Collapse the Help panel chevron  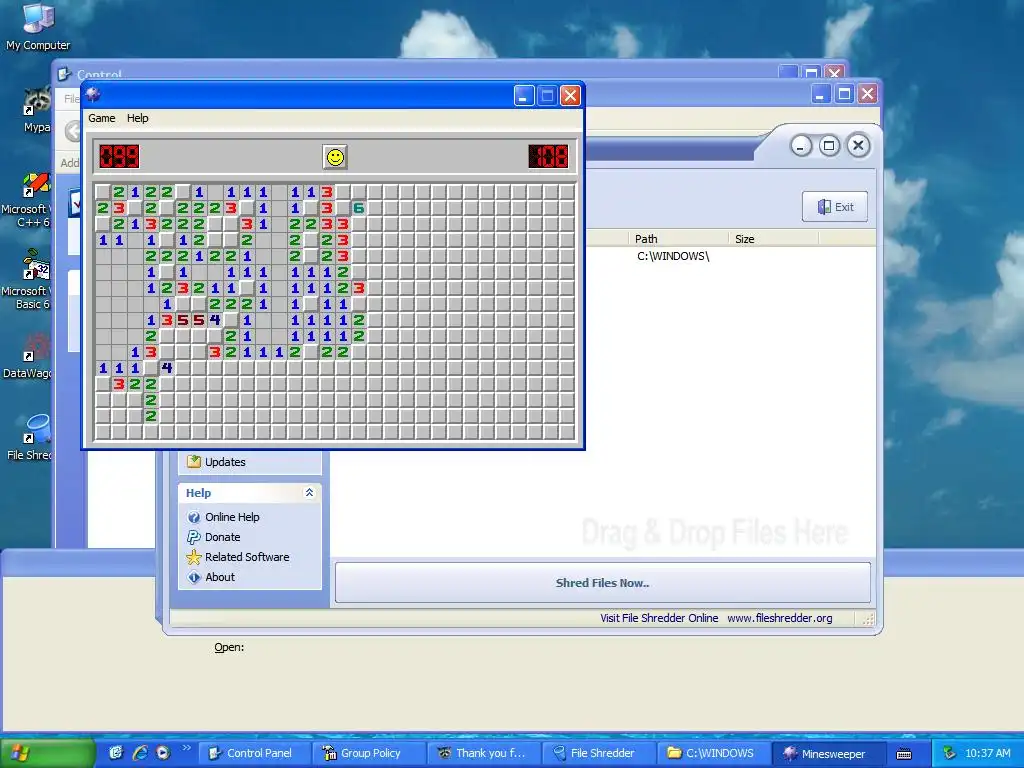point(310,493)
